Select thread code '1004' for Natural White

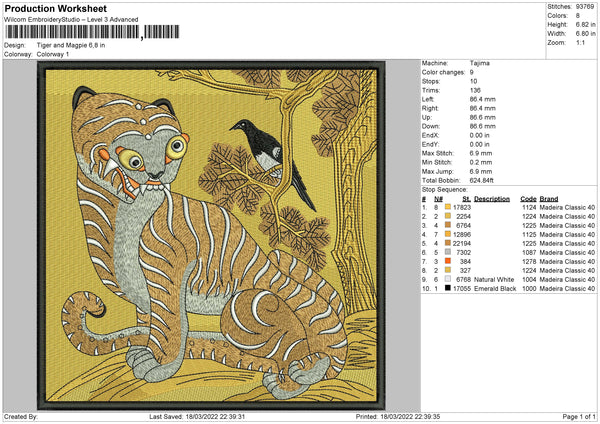coord(529,279)
